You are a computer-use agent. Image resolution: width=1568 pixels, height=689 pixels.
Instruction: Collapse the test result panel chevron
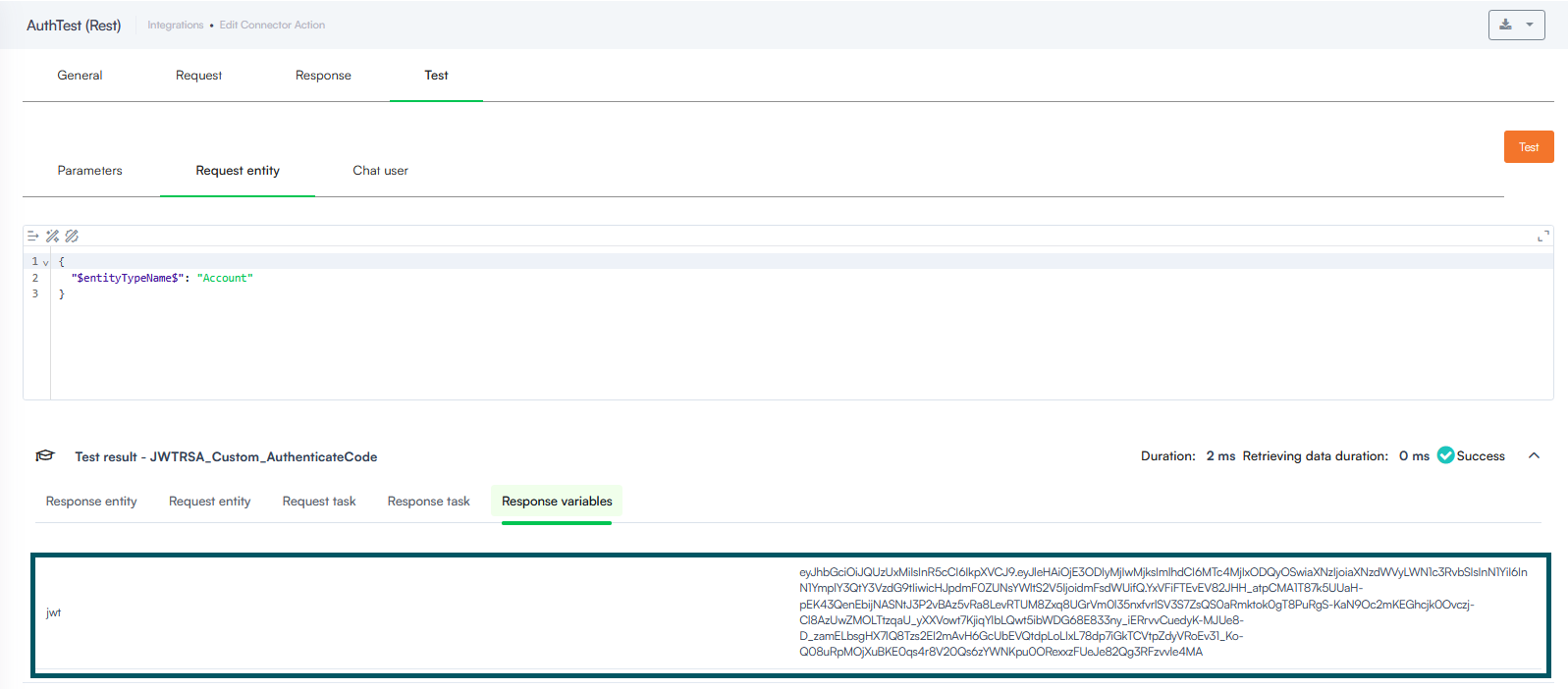coord(1534,455)
